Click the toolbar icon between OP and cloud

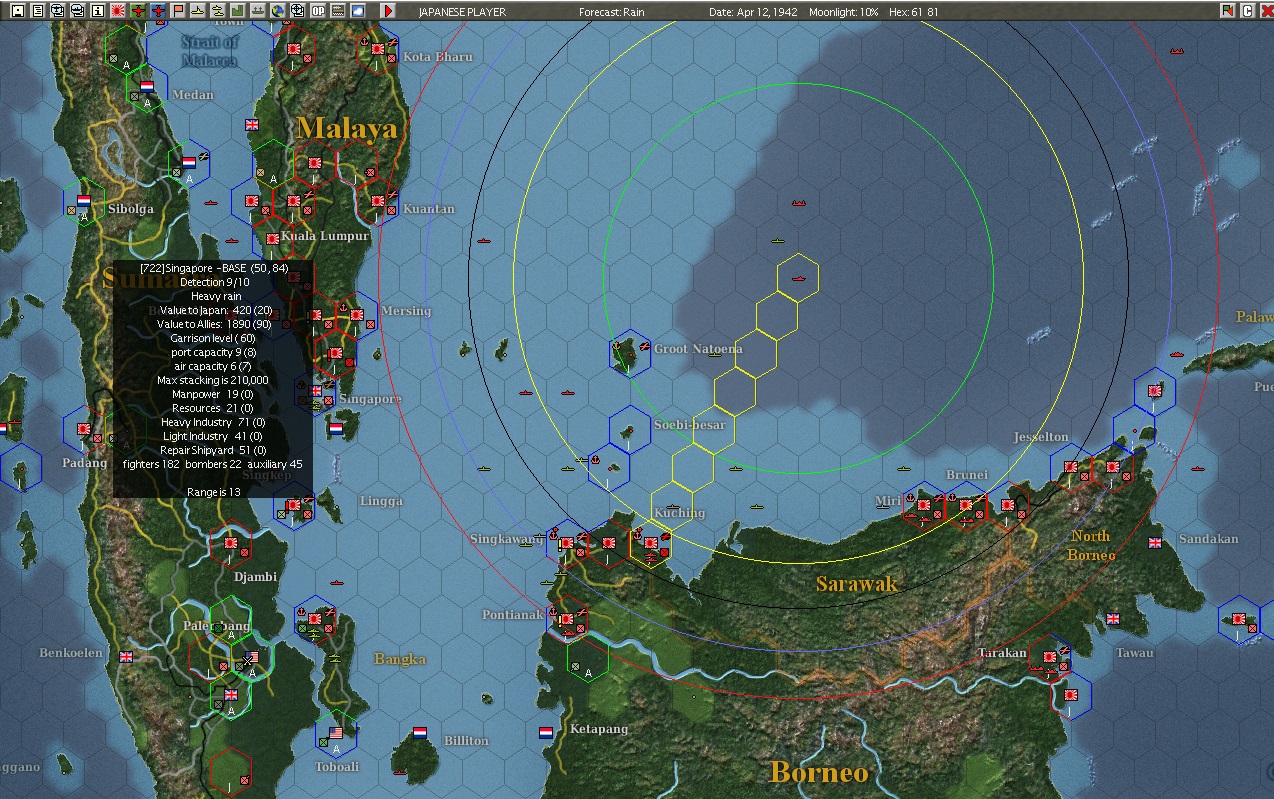(x=337, y=11)
